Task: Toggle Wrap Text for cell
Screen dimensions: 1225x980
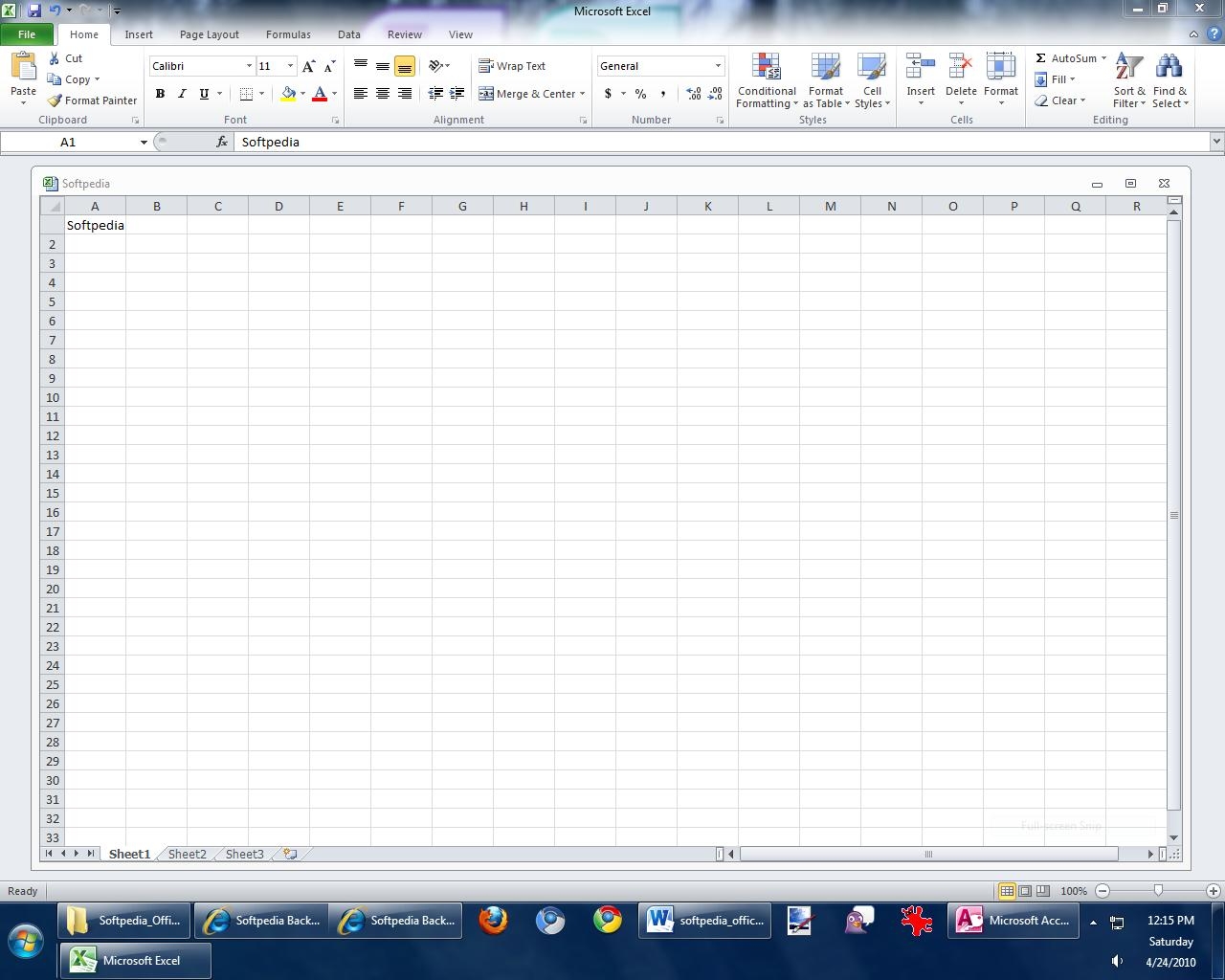Action: click(513, 66)
